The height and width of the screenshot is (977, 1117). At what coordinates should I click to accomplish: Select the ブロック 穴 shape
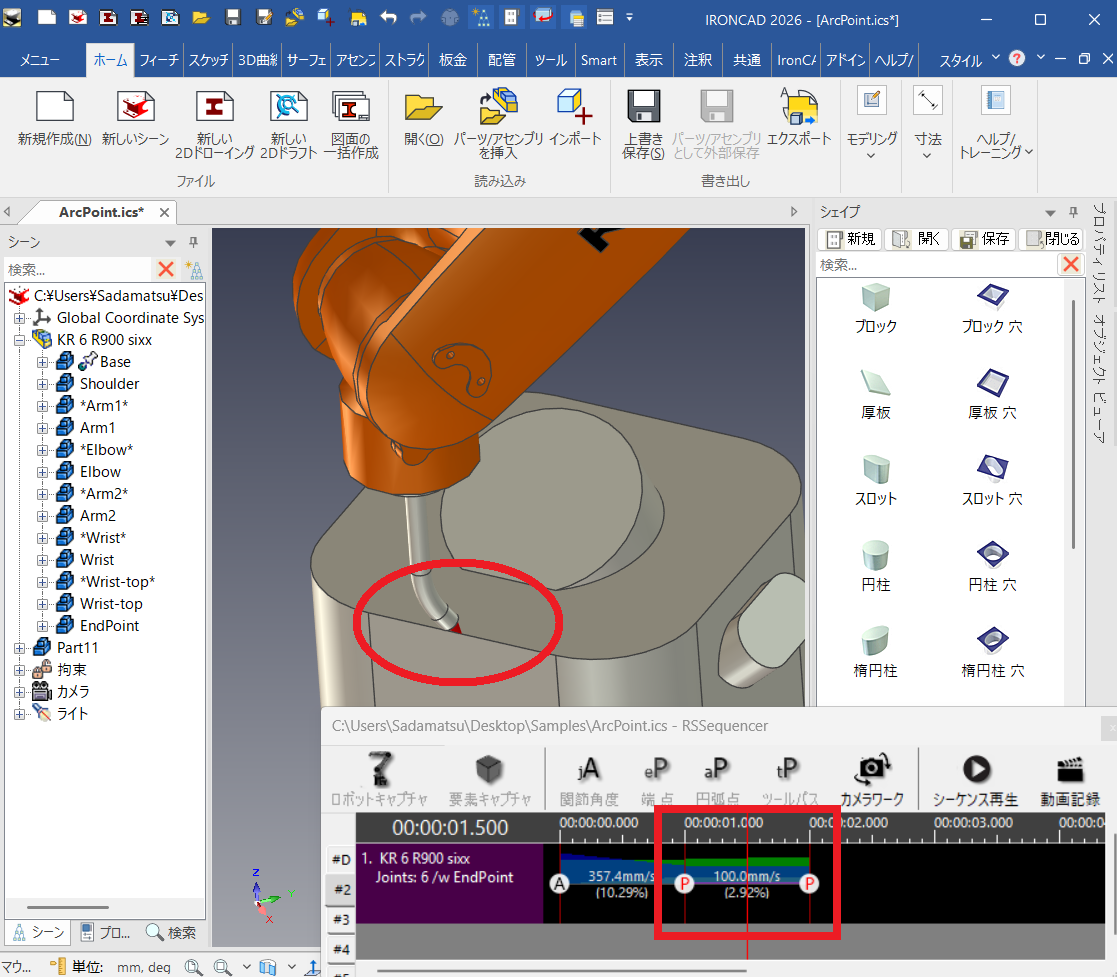[x=992, y=309]
